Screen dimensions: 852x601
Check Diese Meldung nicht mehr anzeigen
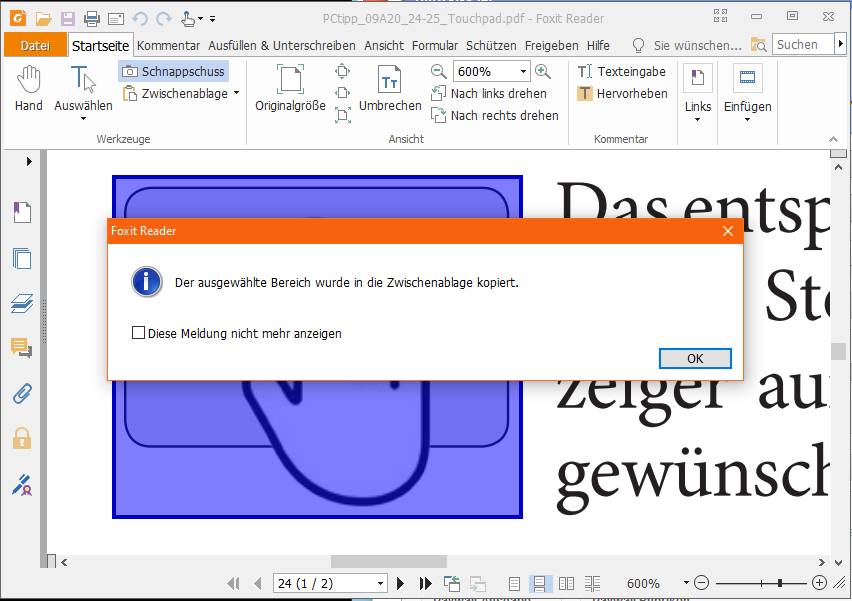(138, 333)
